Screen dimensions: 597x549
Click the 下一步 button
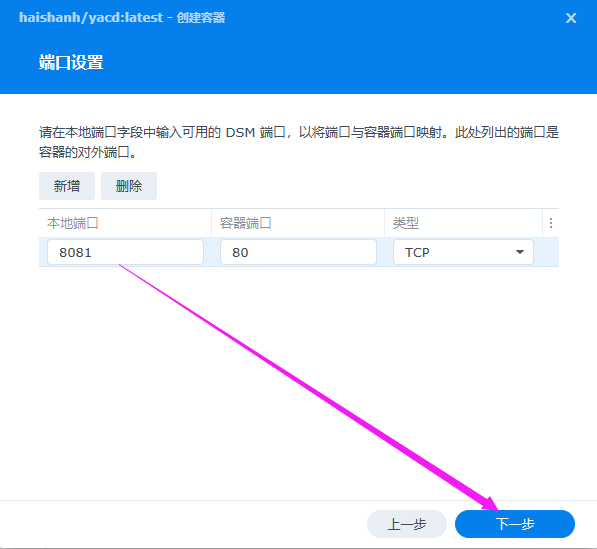(x=515, y=524)
